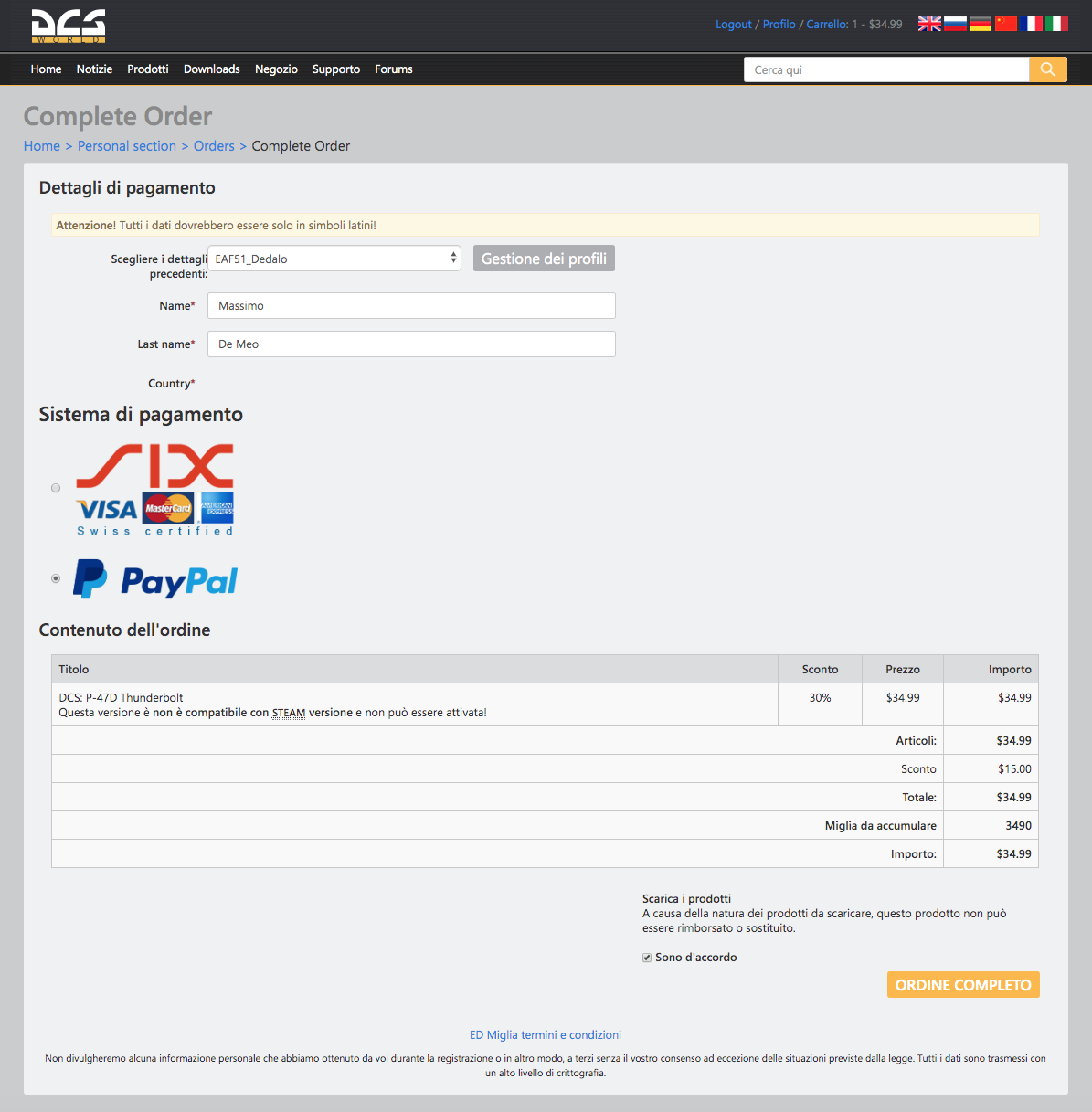Click the Complete Order page heading
This screenshot has width=1092, height=1112.
[x=118, y=116]
